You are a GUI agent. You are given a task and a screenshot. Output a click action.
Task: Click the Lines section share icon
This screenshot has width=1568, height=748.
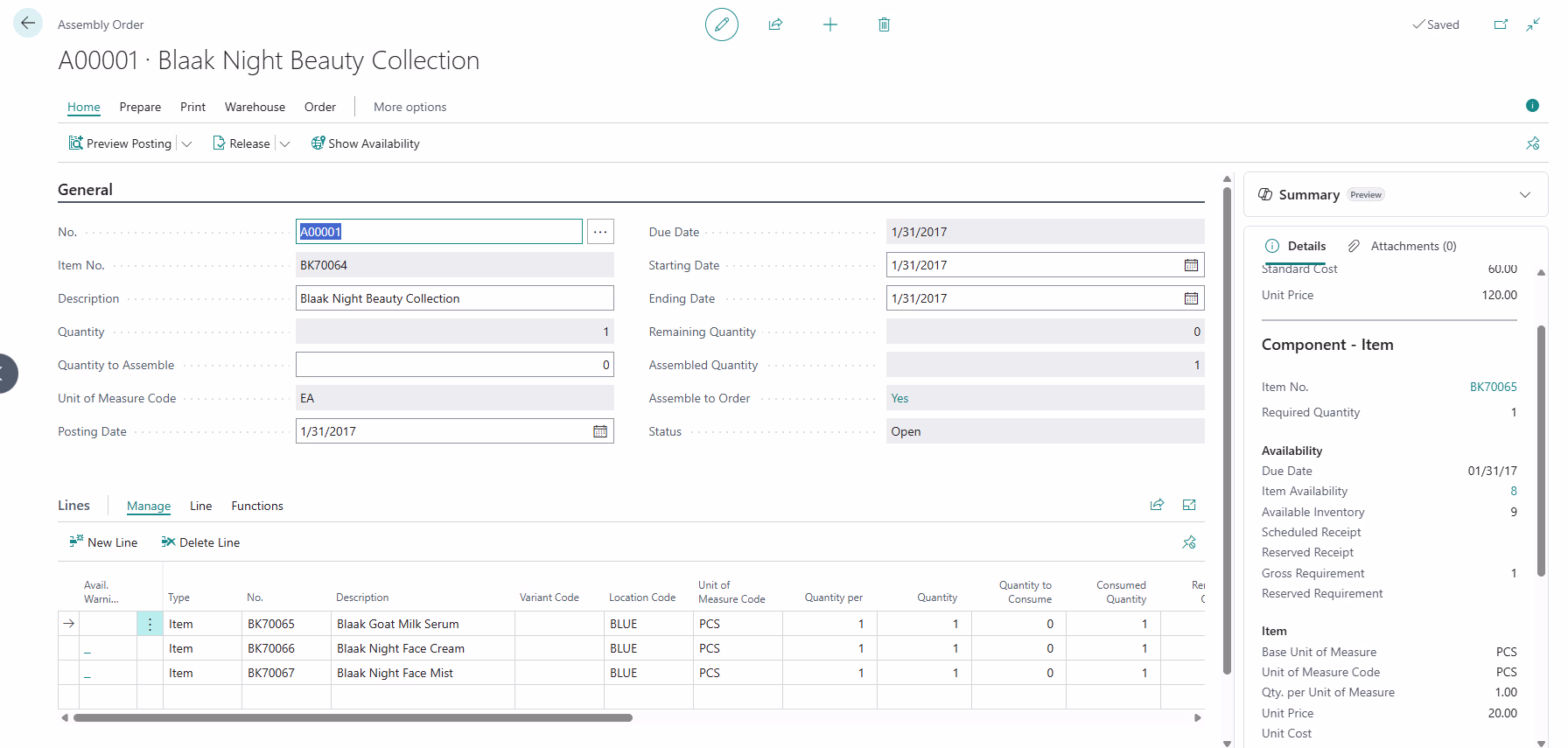1157,505
